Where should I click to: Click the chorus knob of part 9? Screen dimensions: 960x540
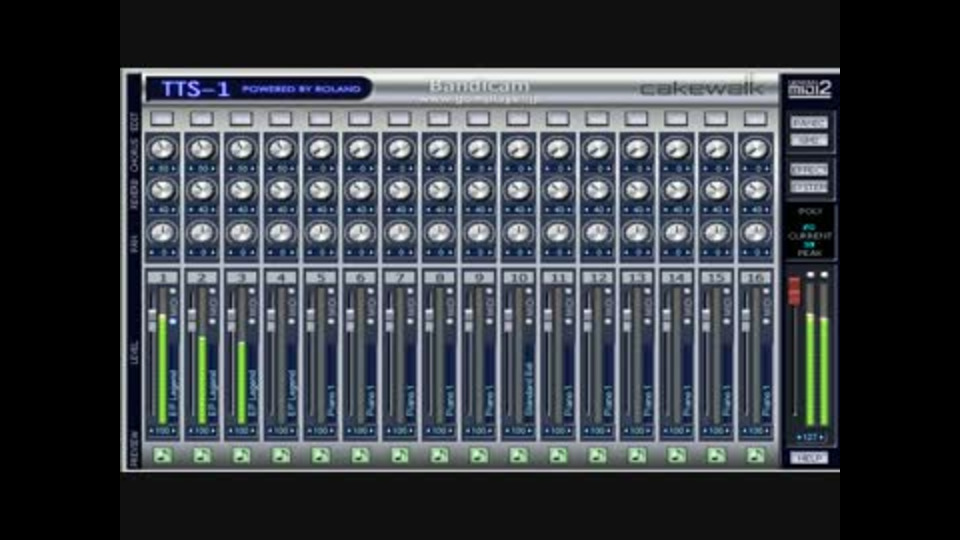(x=478, y=149)
